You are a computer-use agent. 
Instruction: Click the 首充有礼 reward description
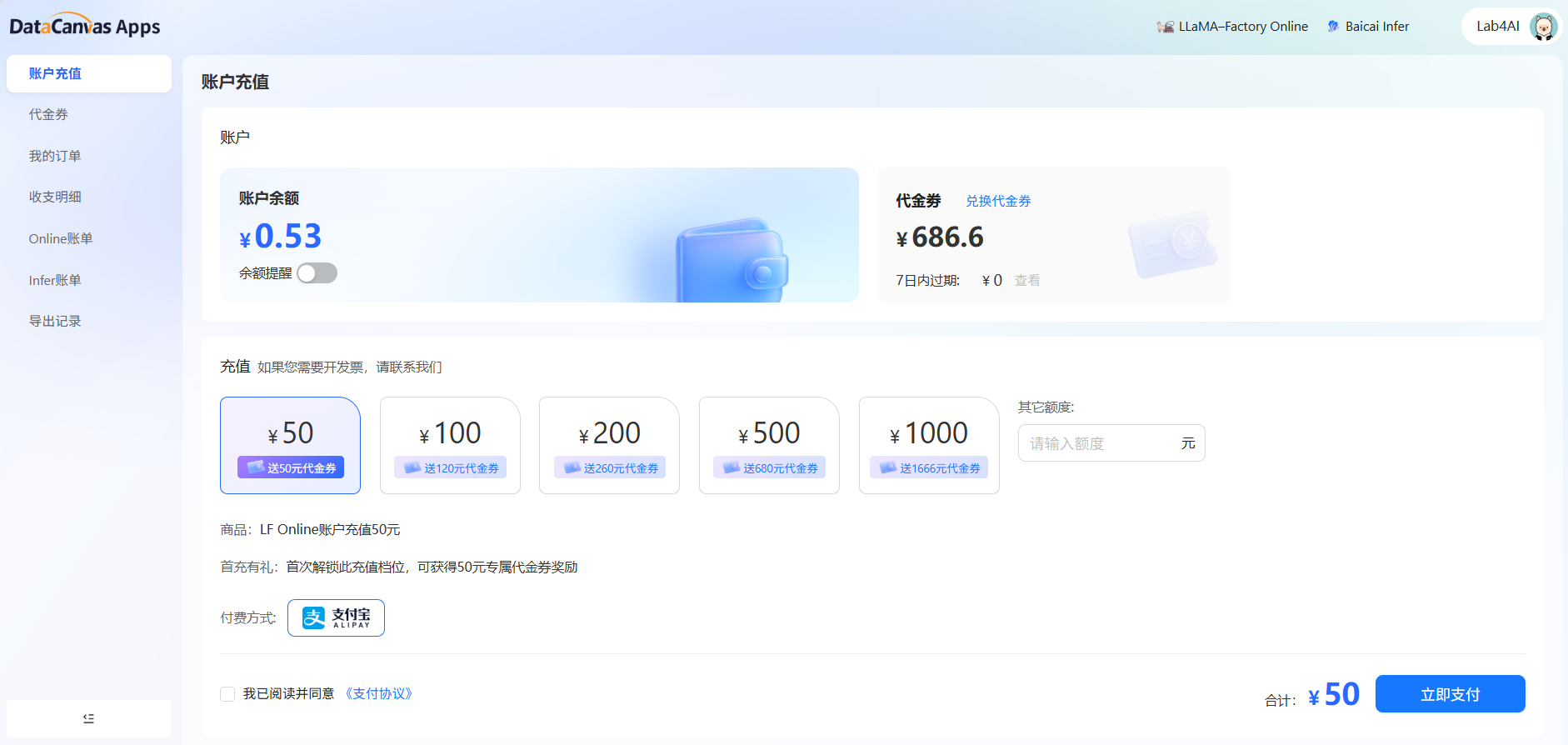(x=399, y=567)
